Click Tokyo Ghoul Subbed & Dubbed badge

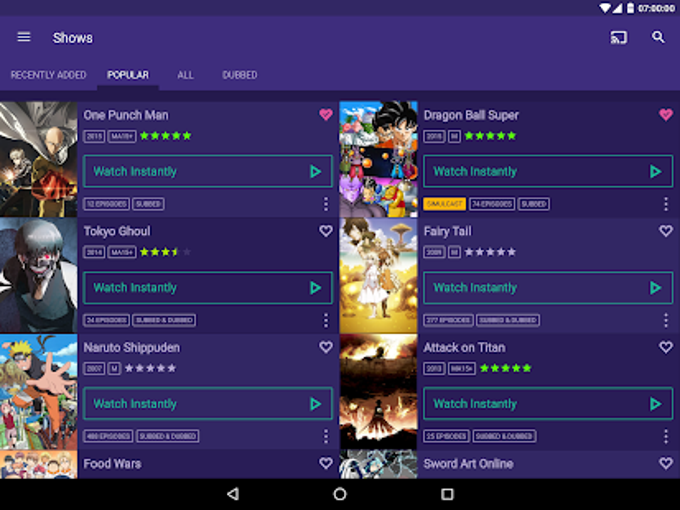(164, 320)
